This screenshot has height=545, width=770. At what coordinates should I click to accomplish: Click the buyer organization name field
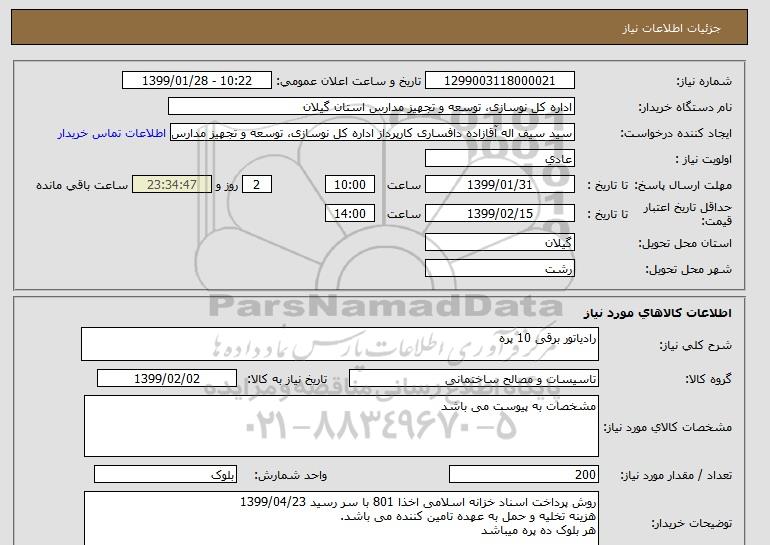pos(371,107)
